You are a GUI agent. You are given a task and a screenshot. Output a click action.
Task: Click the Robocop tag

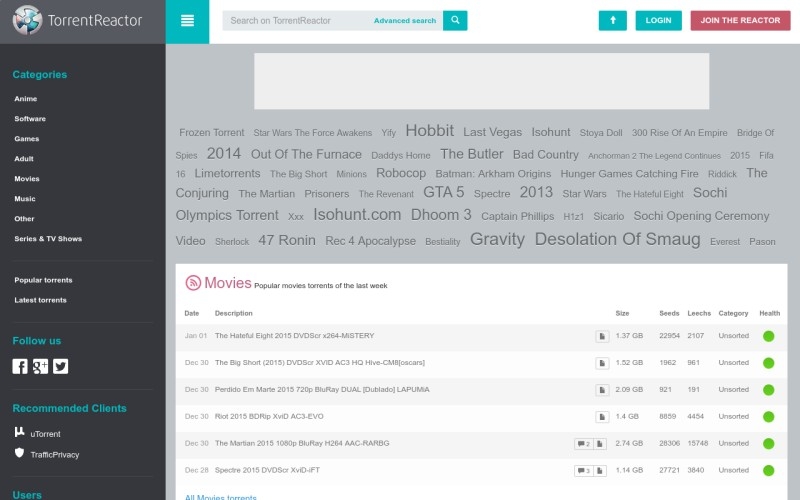point(401,173)
